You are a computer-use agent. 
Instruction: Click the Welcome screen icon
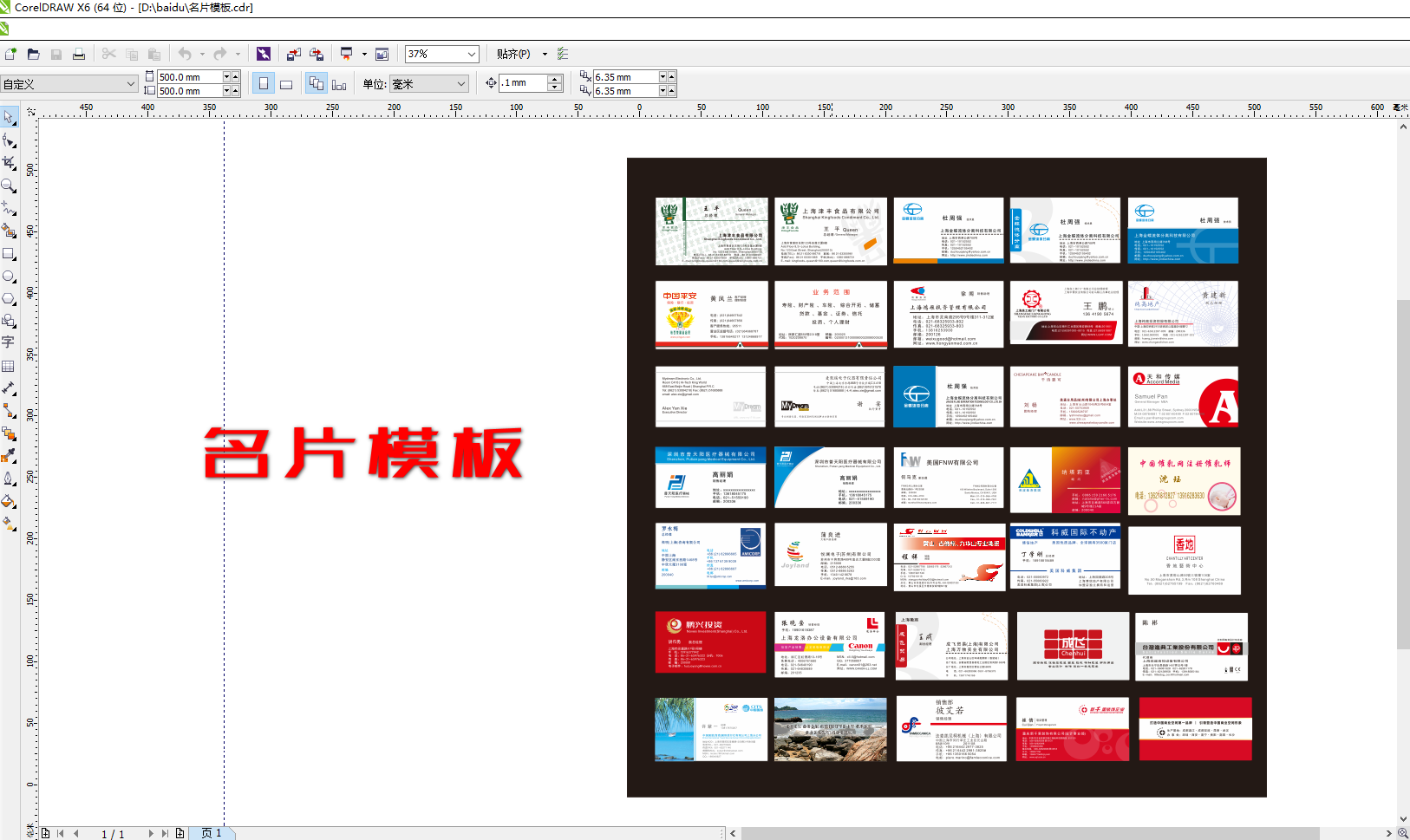(382, 54)
